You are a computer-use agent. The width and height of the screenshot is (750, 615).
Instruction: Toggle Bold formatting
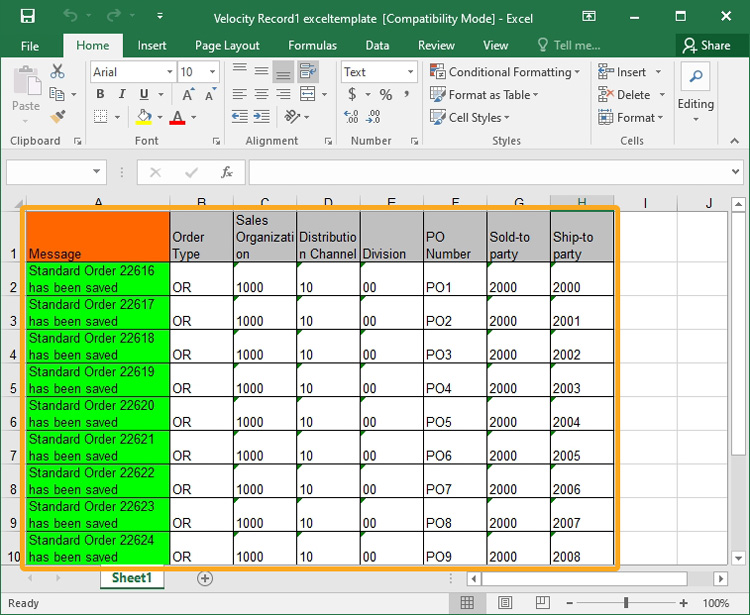(x=100, y=94)
